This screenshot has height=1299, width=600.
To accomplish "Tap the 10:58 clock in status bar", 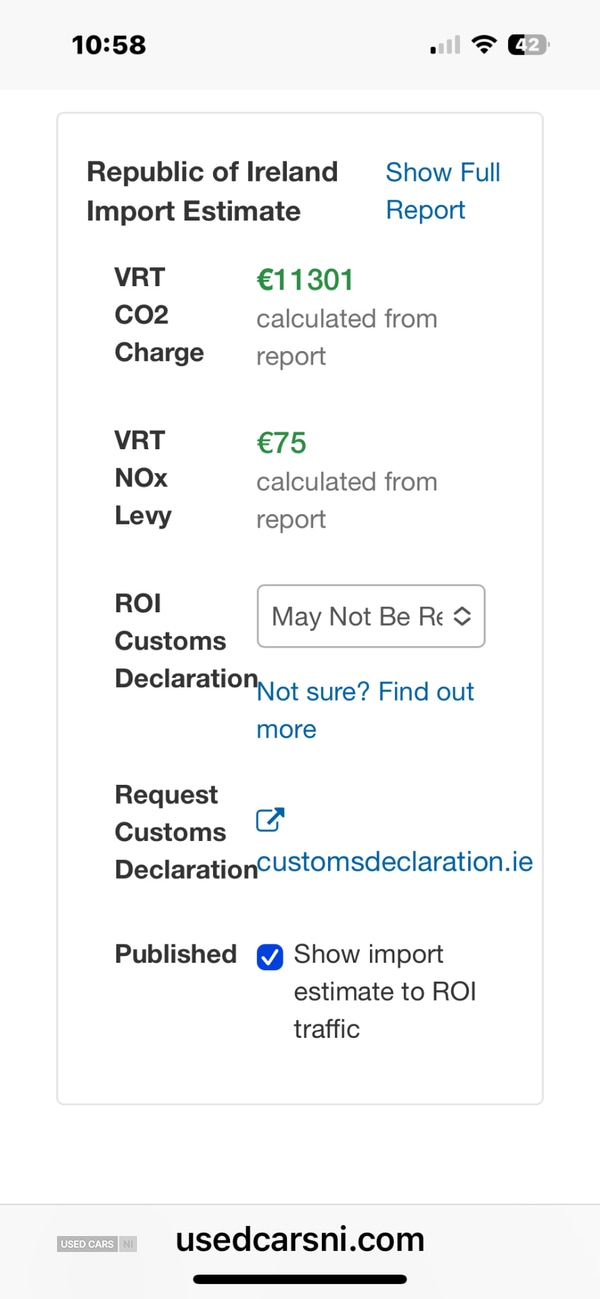I will click(x=109, y=45).
